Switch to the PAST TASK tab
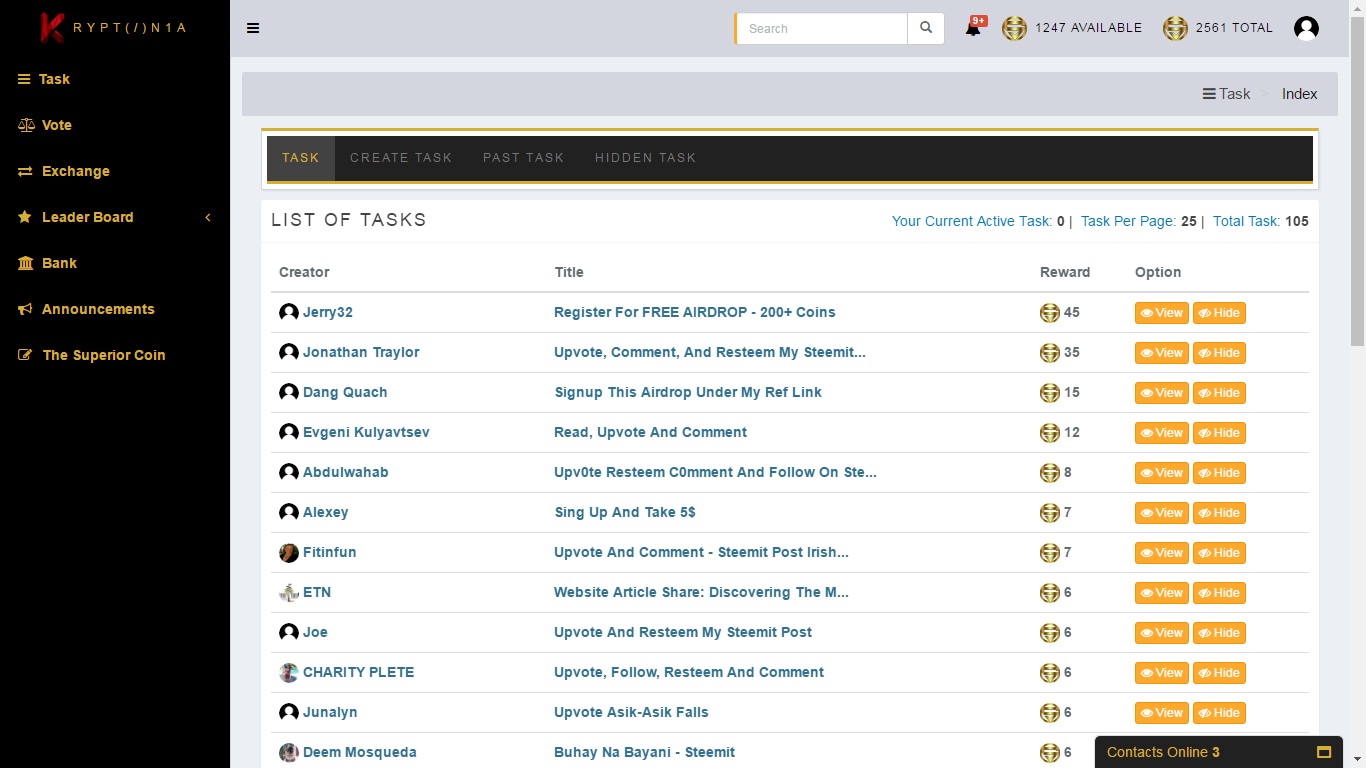This screenshot has width=1366, height=768. [524, 158]
